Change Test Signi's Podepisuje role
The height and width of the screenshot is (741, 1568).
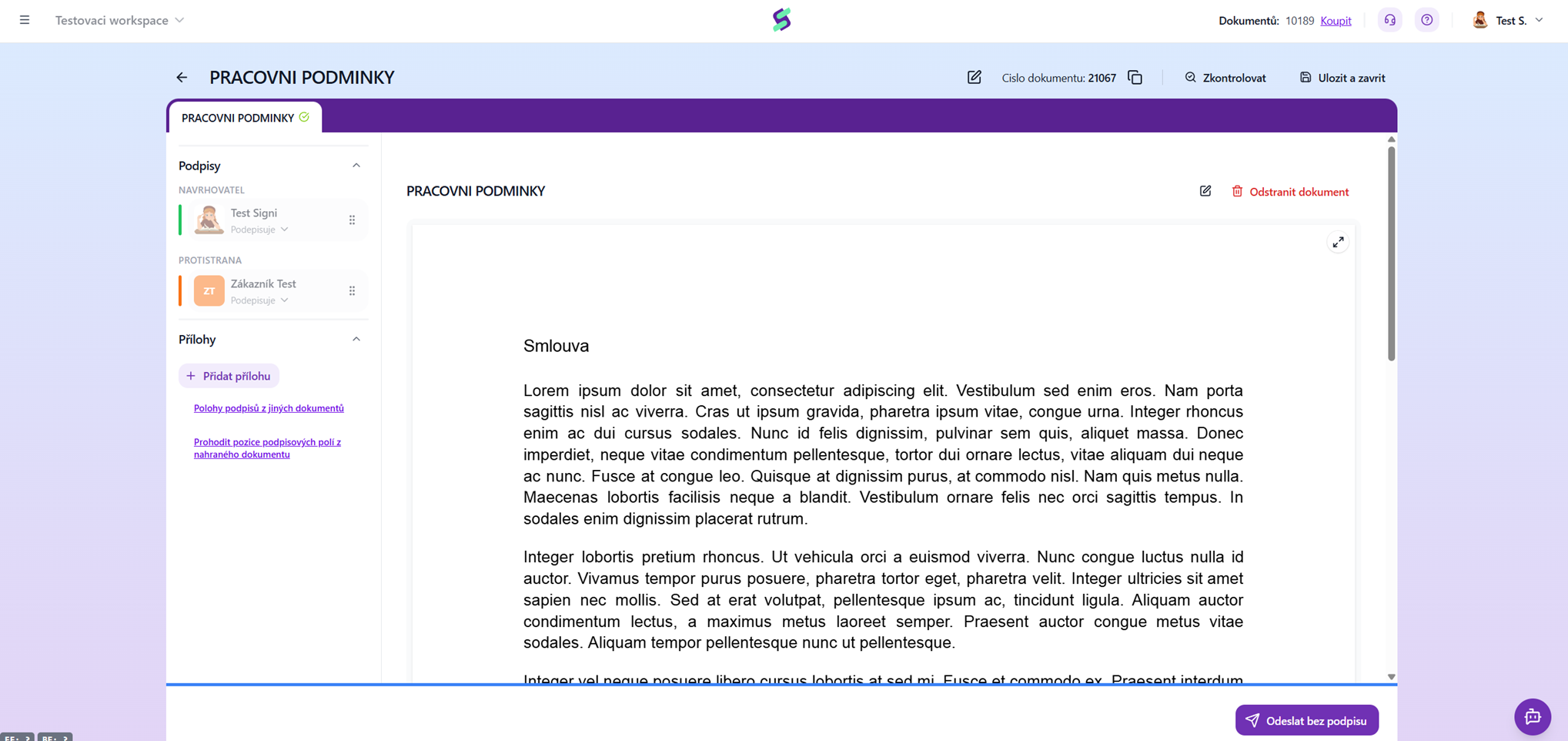259,230
